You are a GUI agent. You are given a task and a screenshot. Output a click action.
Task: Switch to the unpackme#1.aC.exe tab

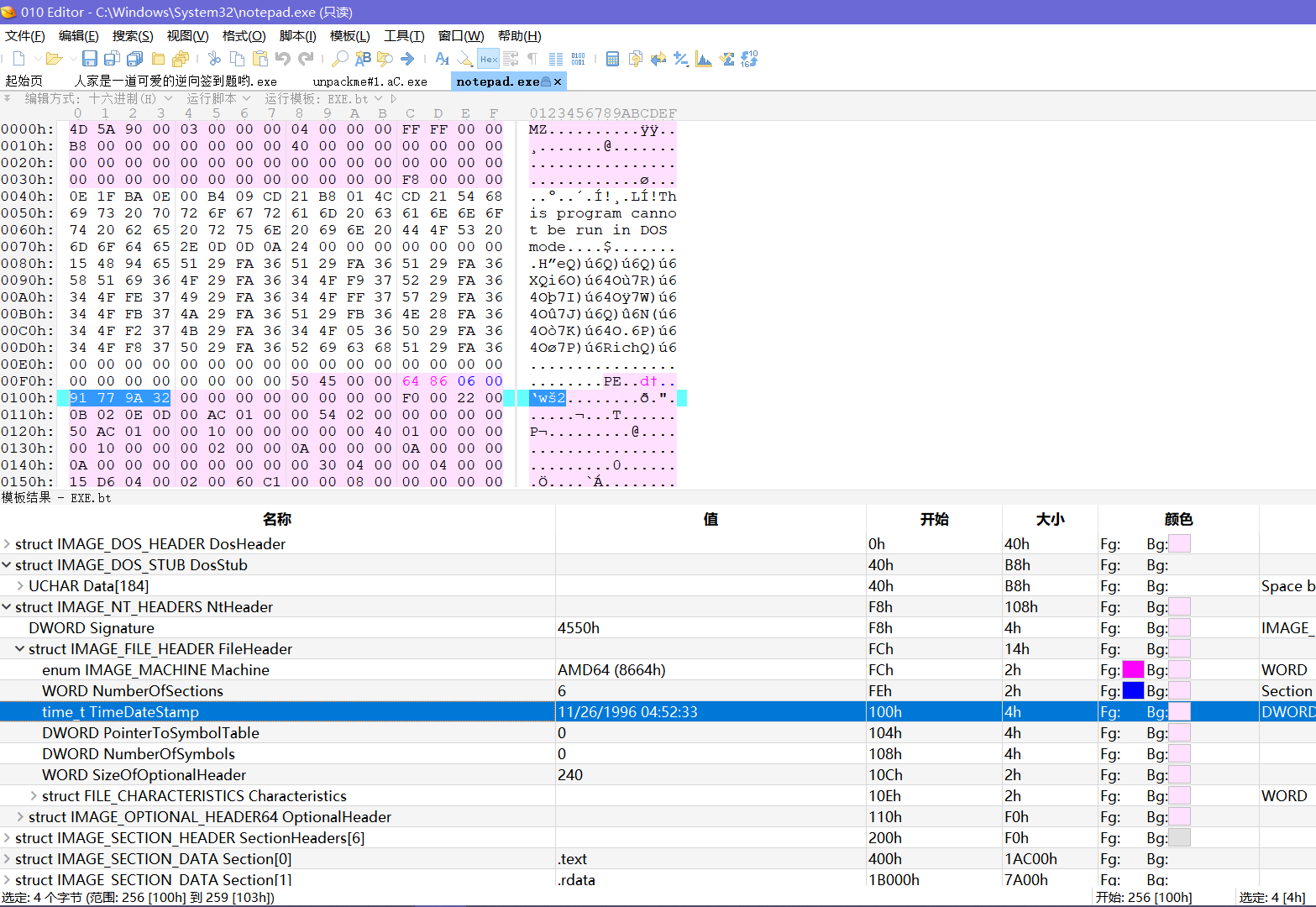370,81
